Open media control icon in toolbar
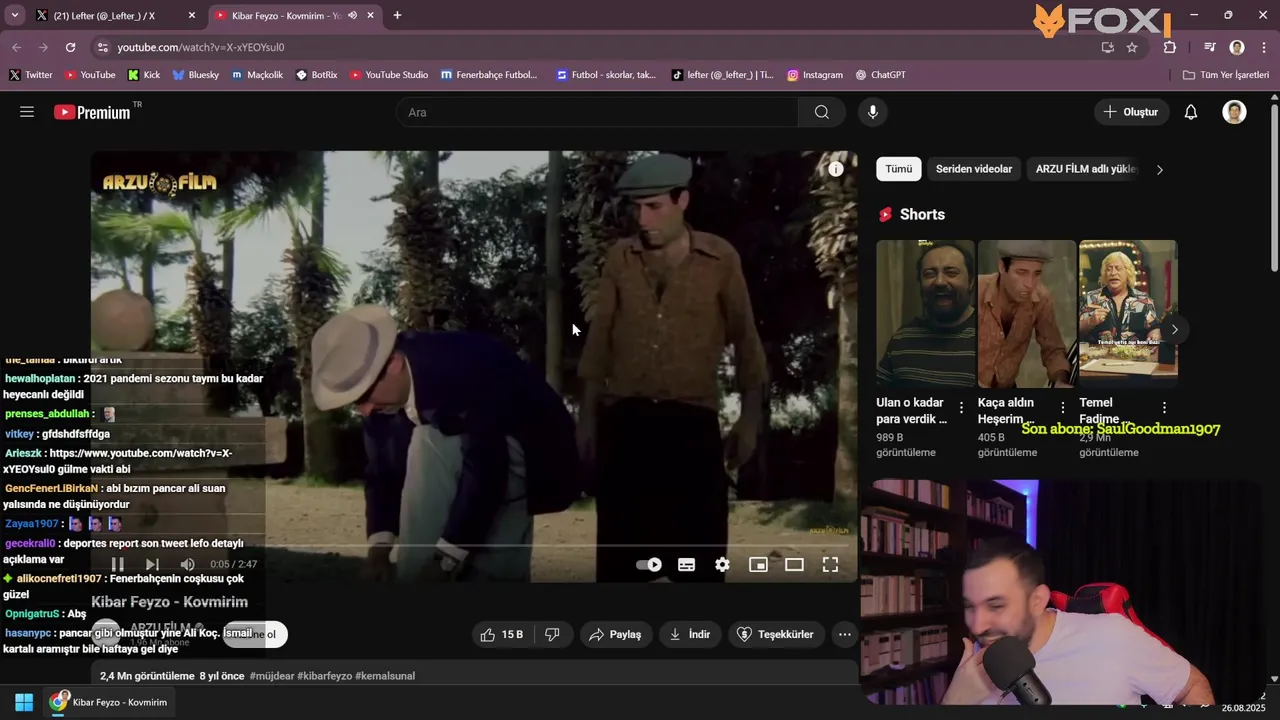This screenshot has height=720, width=1280. pyautogui.click(x=1209, y=47)
